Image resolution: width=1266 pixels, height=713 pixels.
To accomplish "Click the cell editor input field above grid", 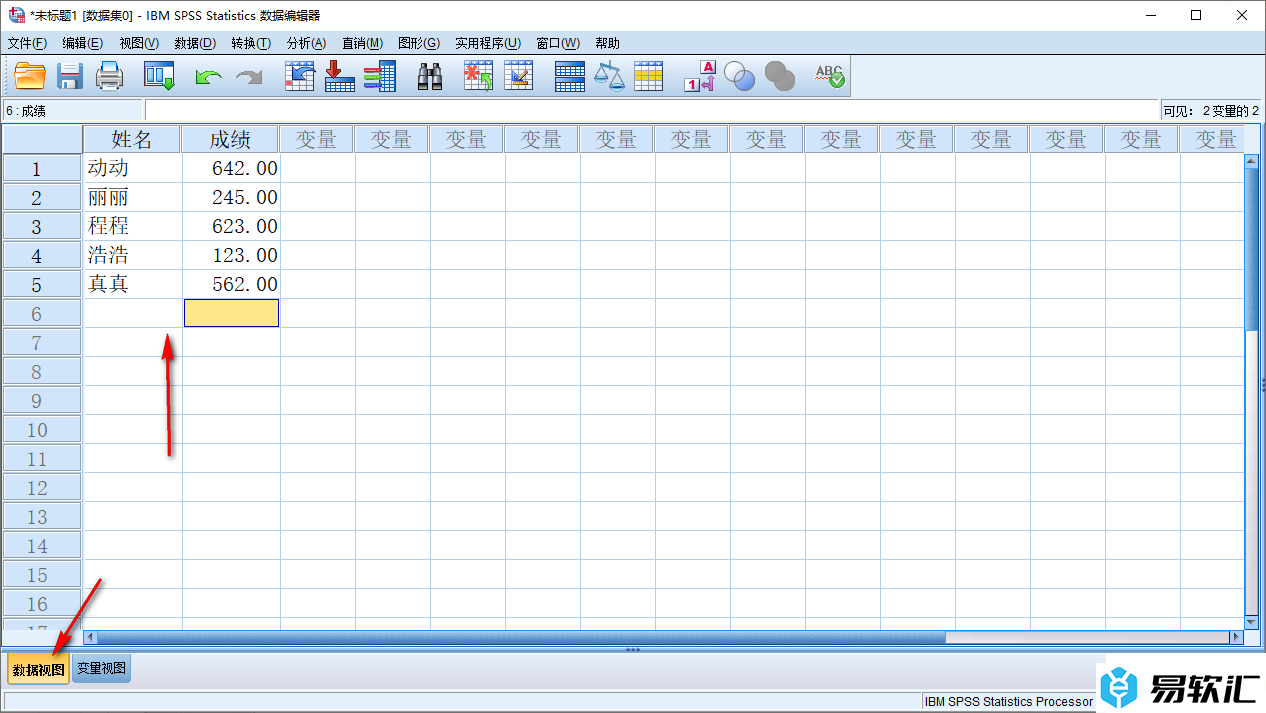I will 651,110.
